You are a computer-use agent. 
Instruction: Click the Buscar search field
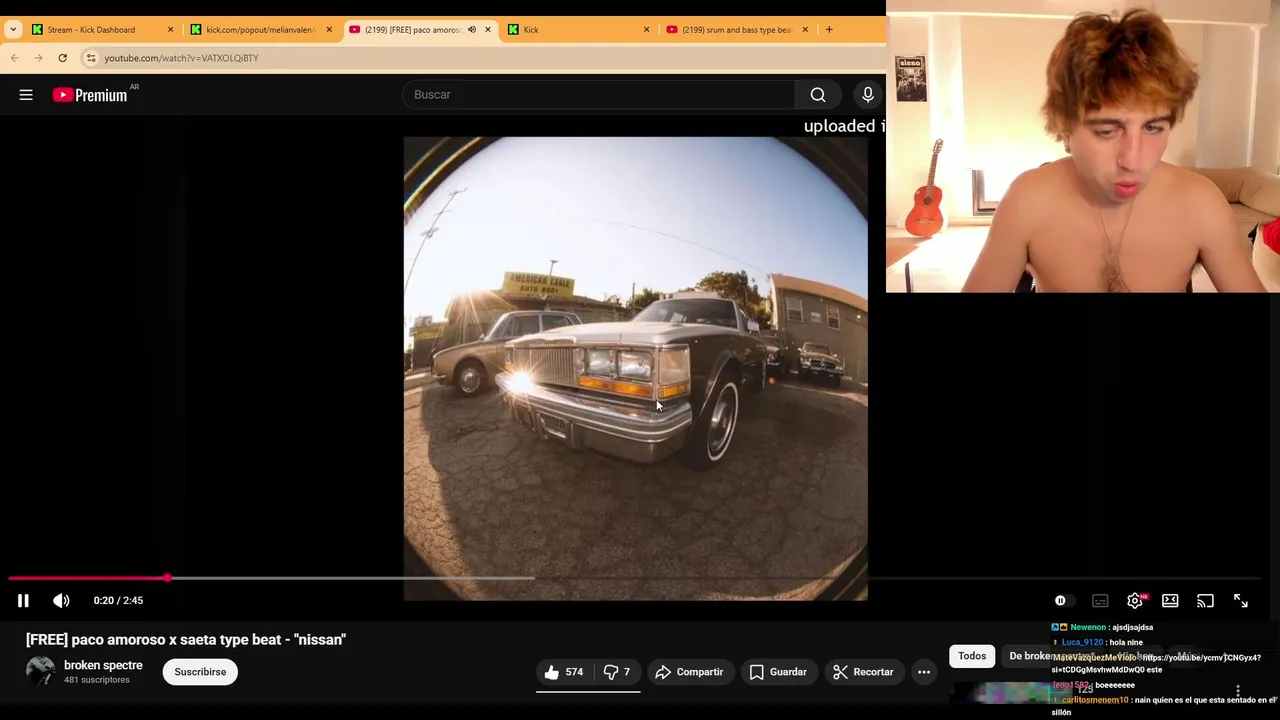[x=598, y=95]
